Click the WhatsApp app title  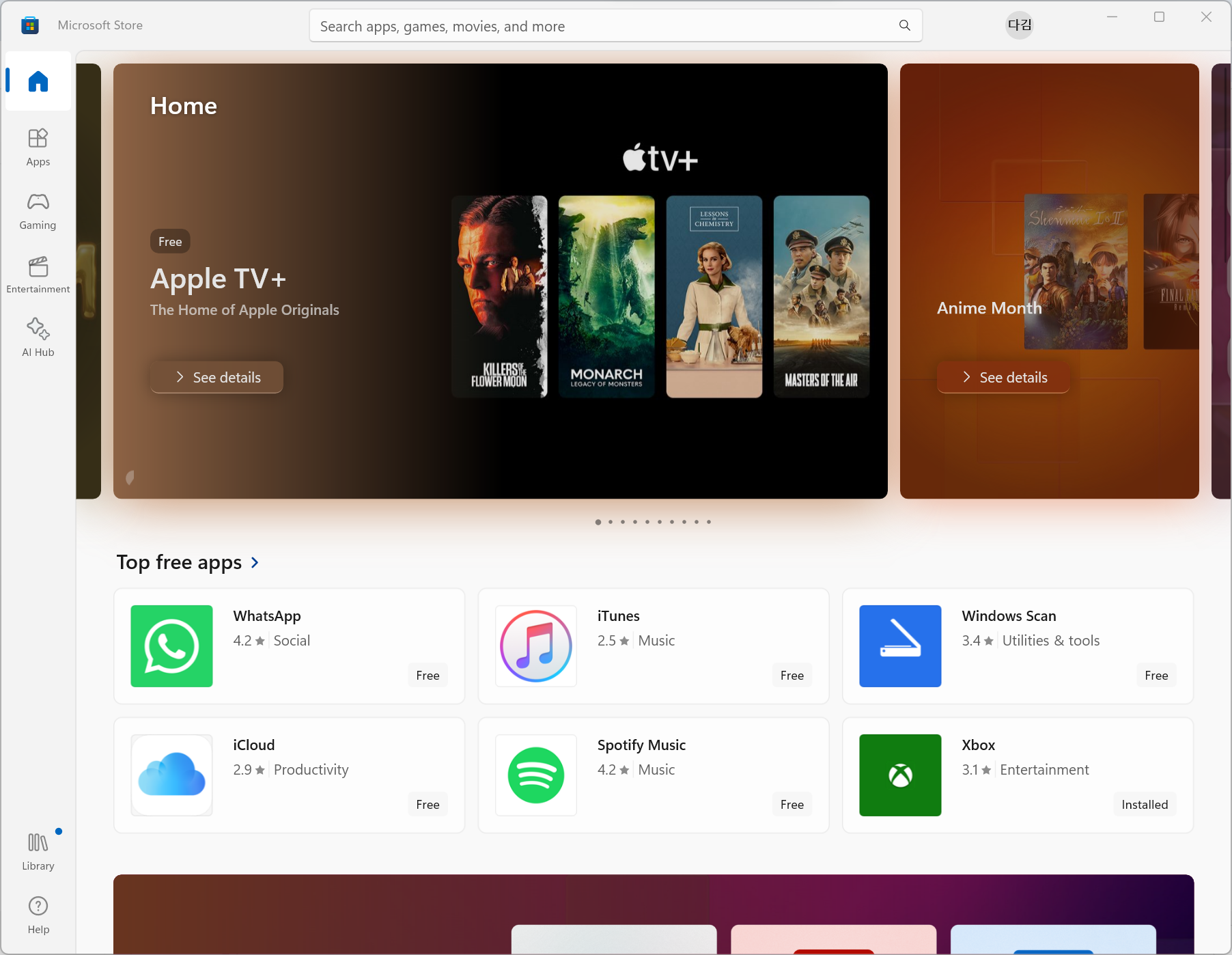(x=267, y=615)
